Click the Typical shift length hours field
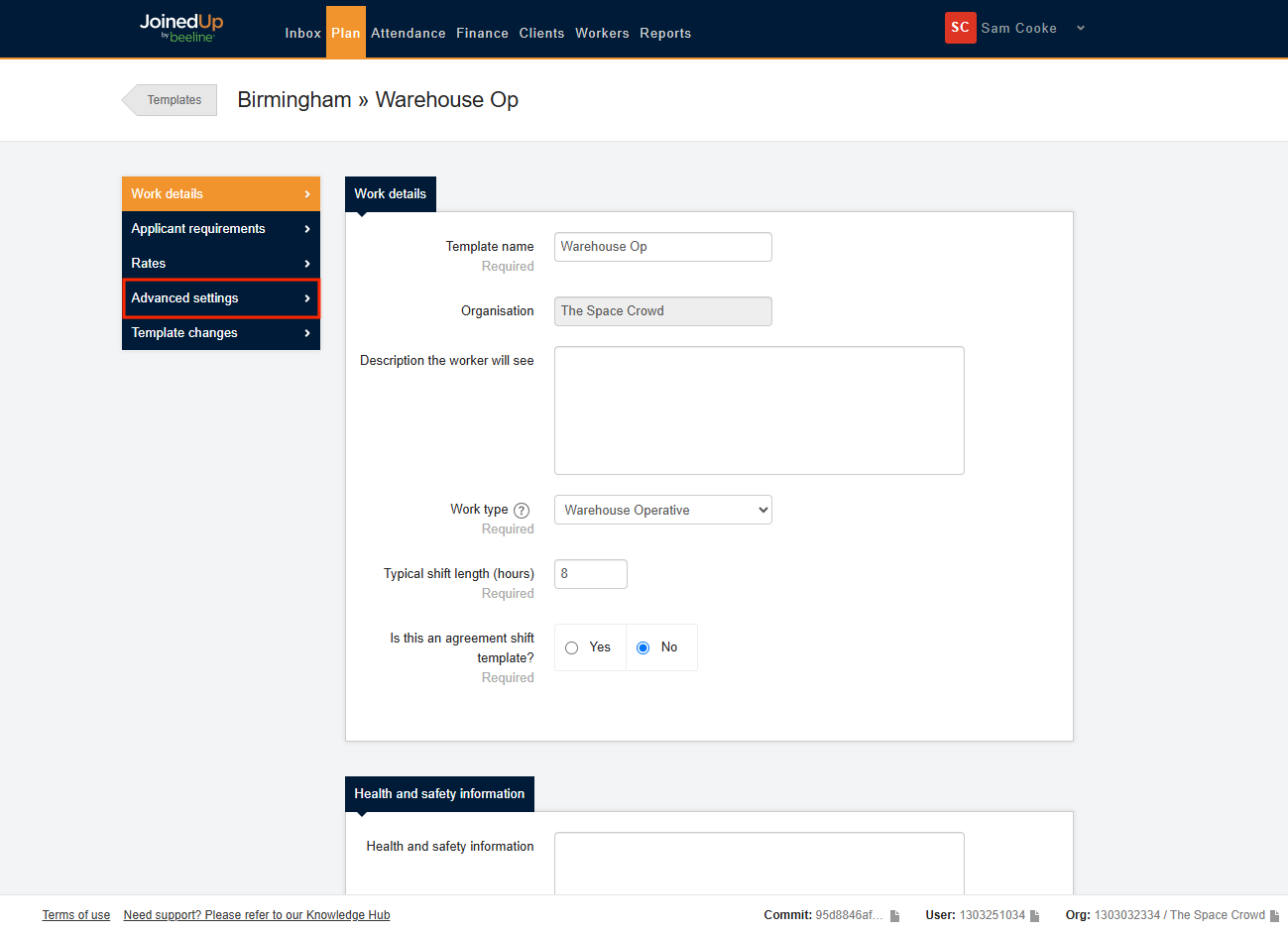 click(x=590, y=574)
